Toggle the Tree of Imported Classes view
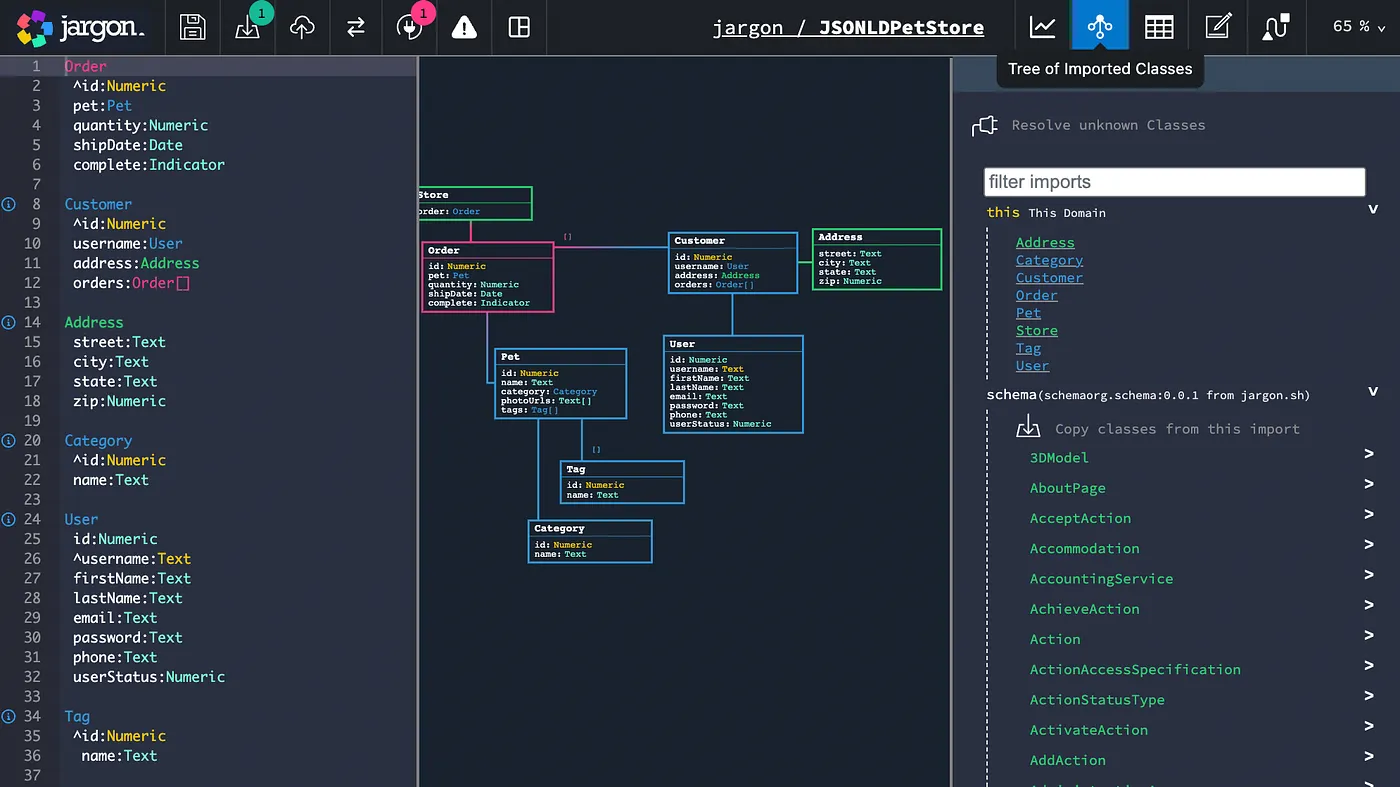Image resolution: width=1400 pixels, height=787 pixels. coord(1100,27)
